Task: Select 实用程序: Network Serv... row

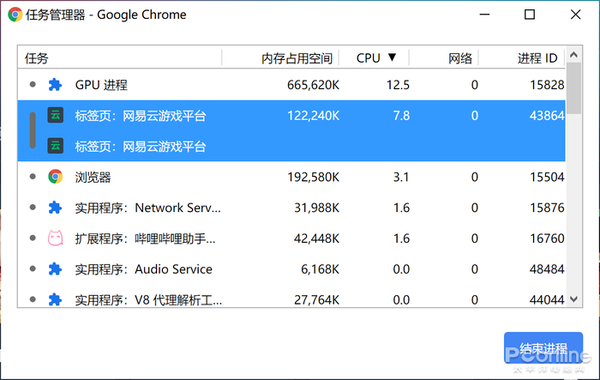Action: [292, 207]
